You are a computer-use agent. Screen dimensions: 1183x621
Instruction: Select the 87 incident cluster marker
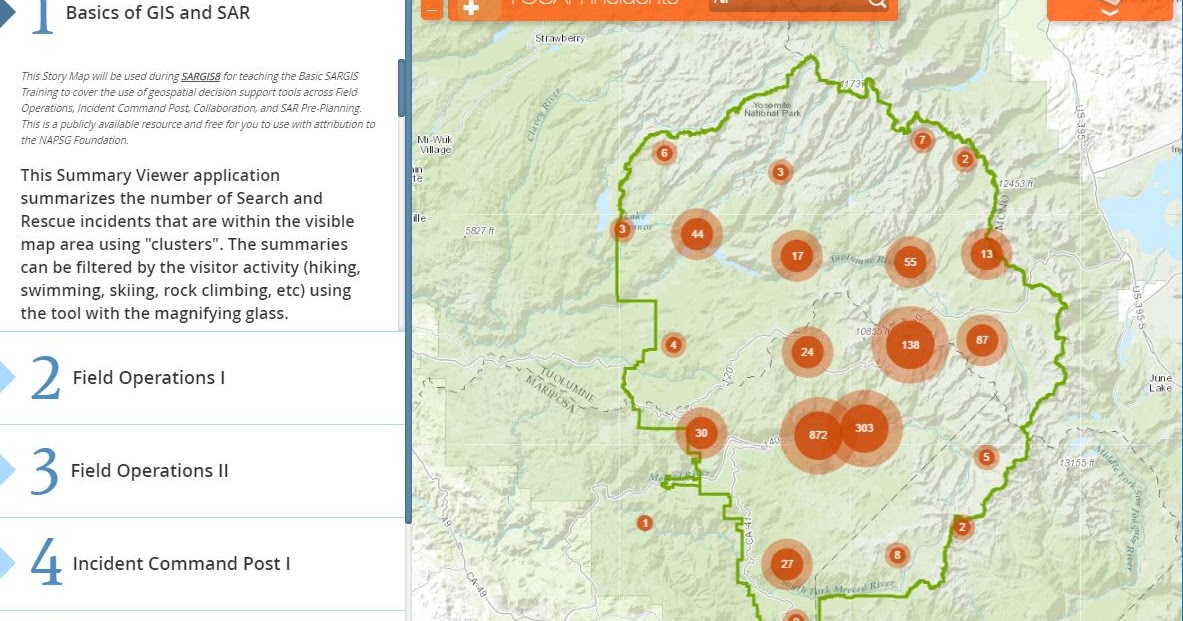pos(981,339)
